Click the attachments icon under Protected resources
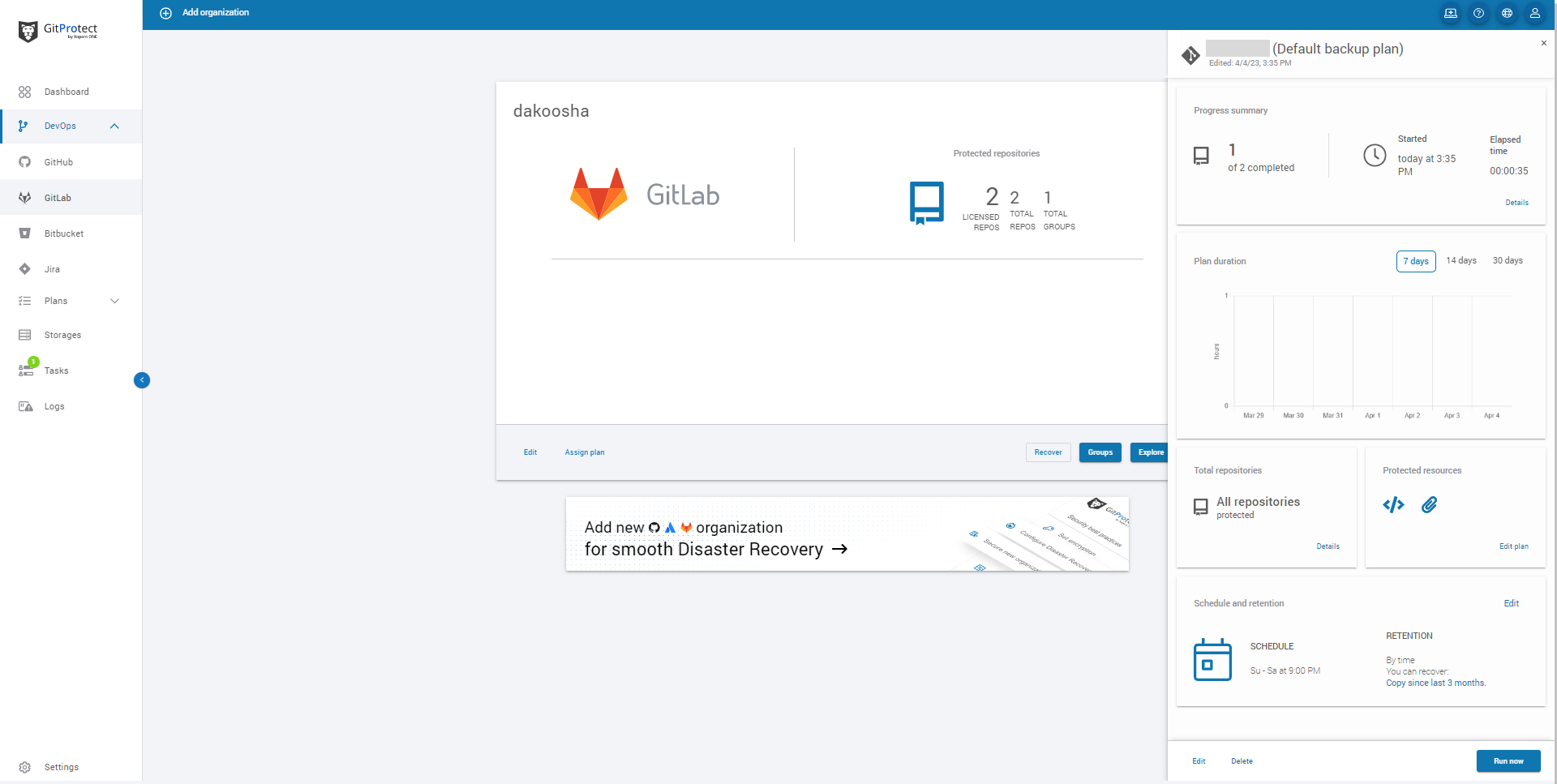Screen dimensions: 1557x784 pos(1430,505)
